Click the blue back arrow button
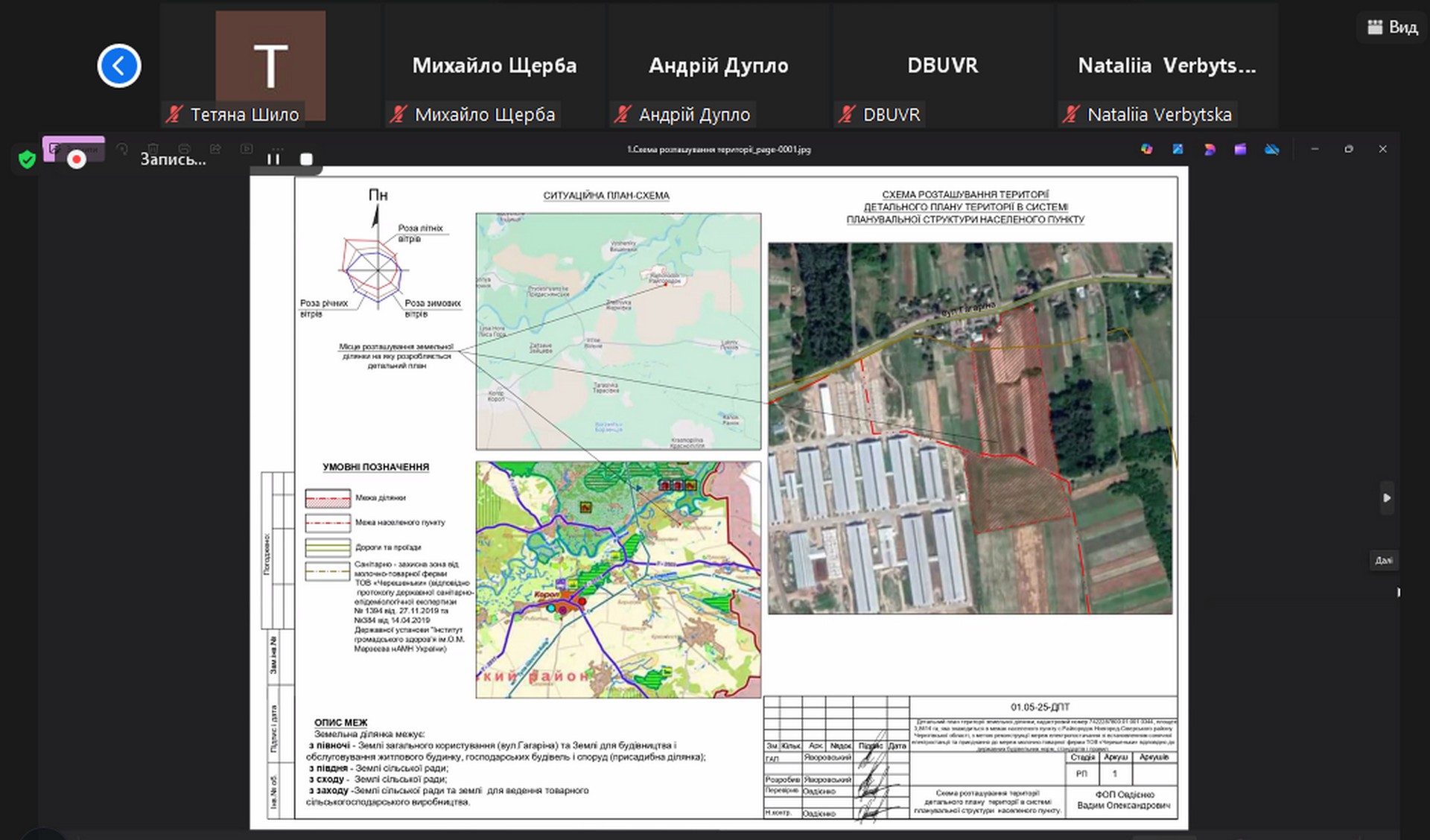 pos(119,66)
